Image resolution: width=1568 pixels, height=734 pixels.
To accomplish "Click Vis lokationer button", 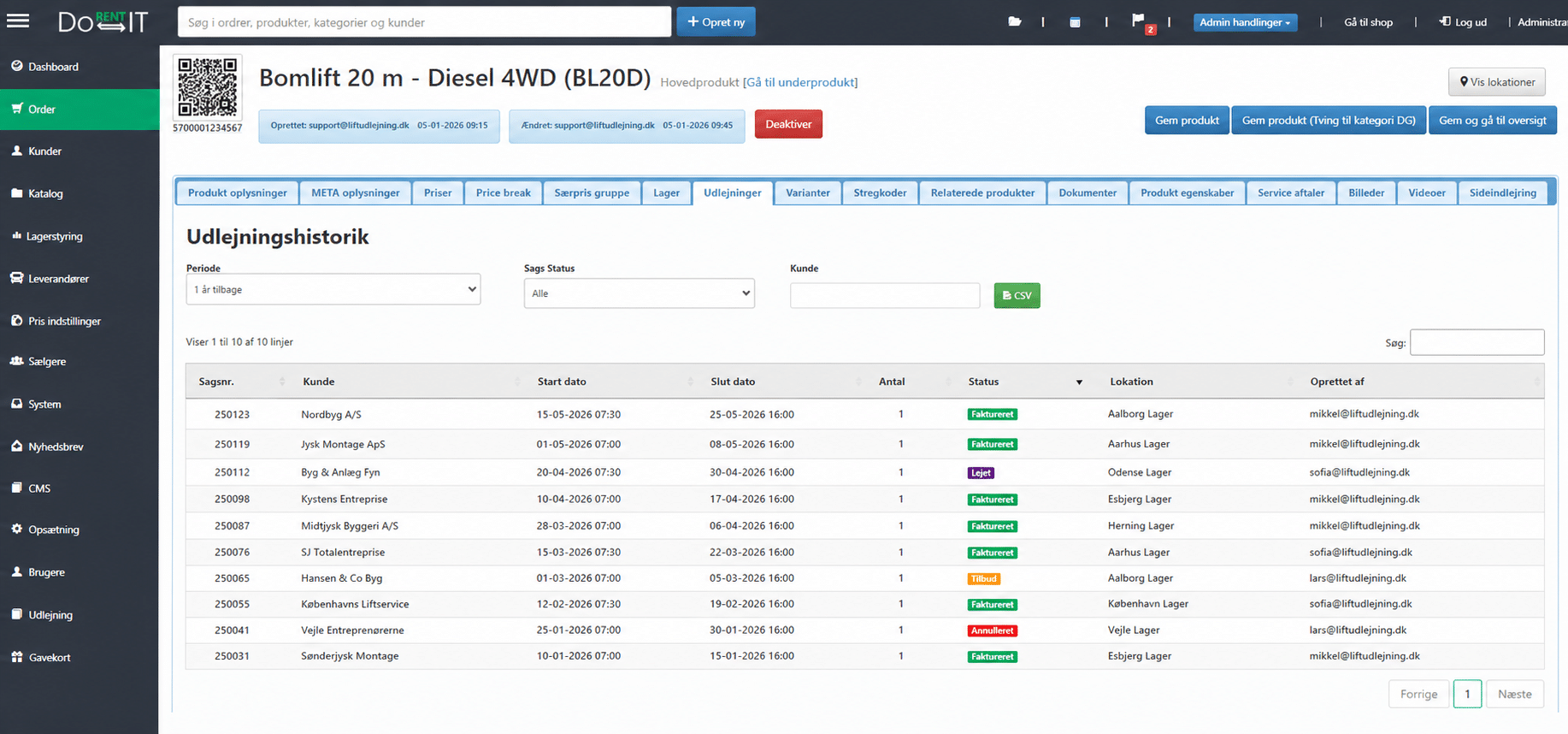I will [x=1496, y=82].
